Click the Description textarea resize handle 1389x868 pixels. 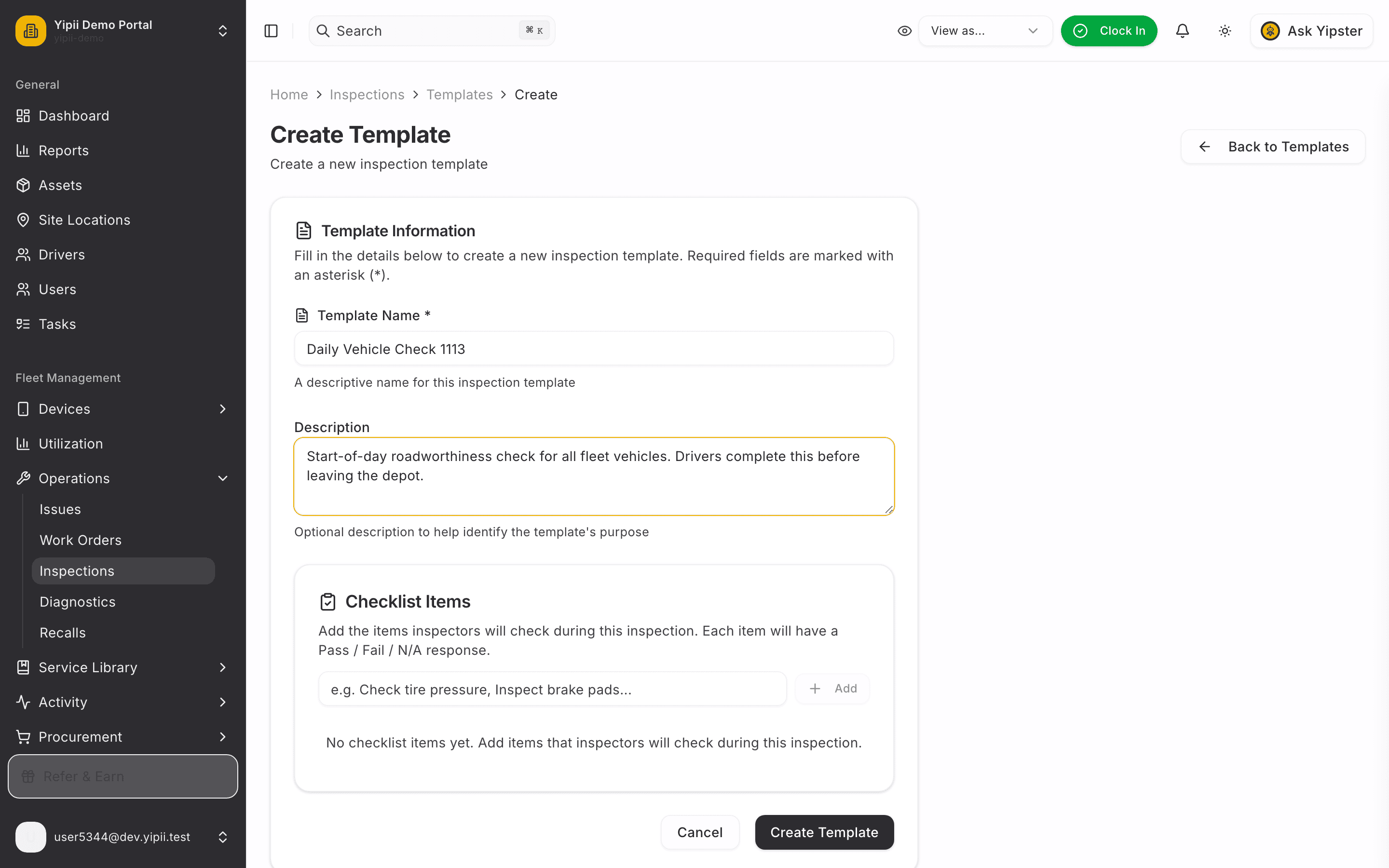pos(888,510)
